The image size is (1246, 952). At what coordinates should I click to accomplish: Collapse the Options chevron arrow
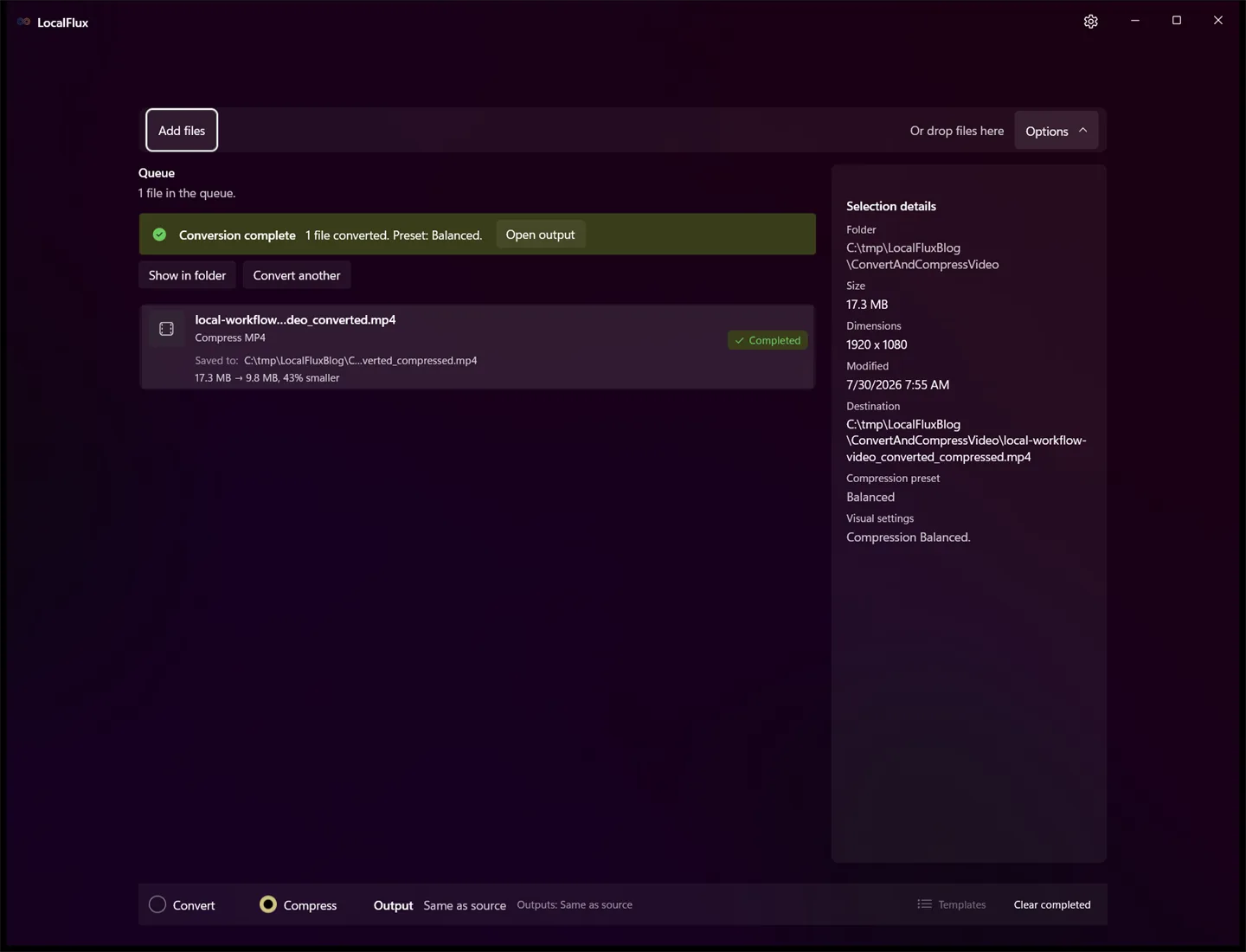coord(1082,131)
